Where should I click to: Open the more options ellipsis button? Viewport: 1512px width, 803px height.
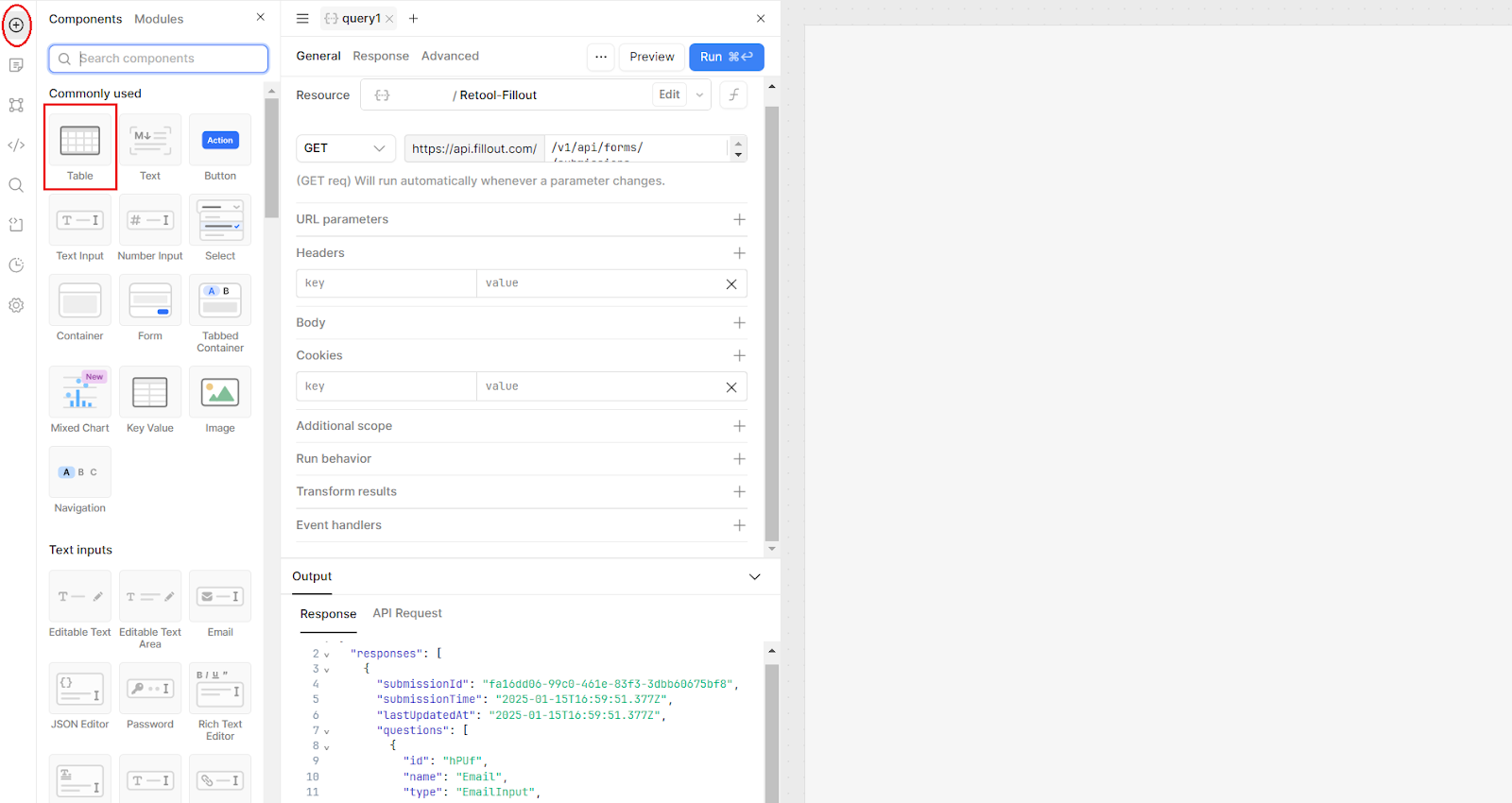coord(601,57)
